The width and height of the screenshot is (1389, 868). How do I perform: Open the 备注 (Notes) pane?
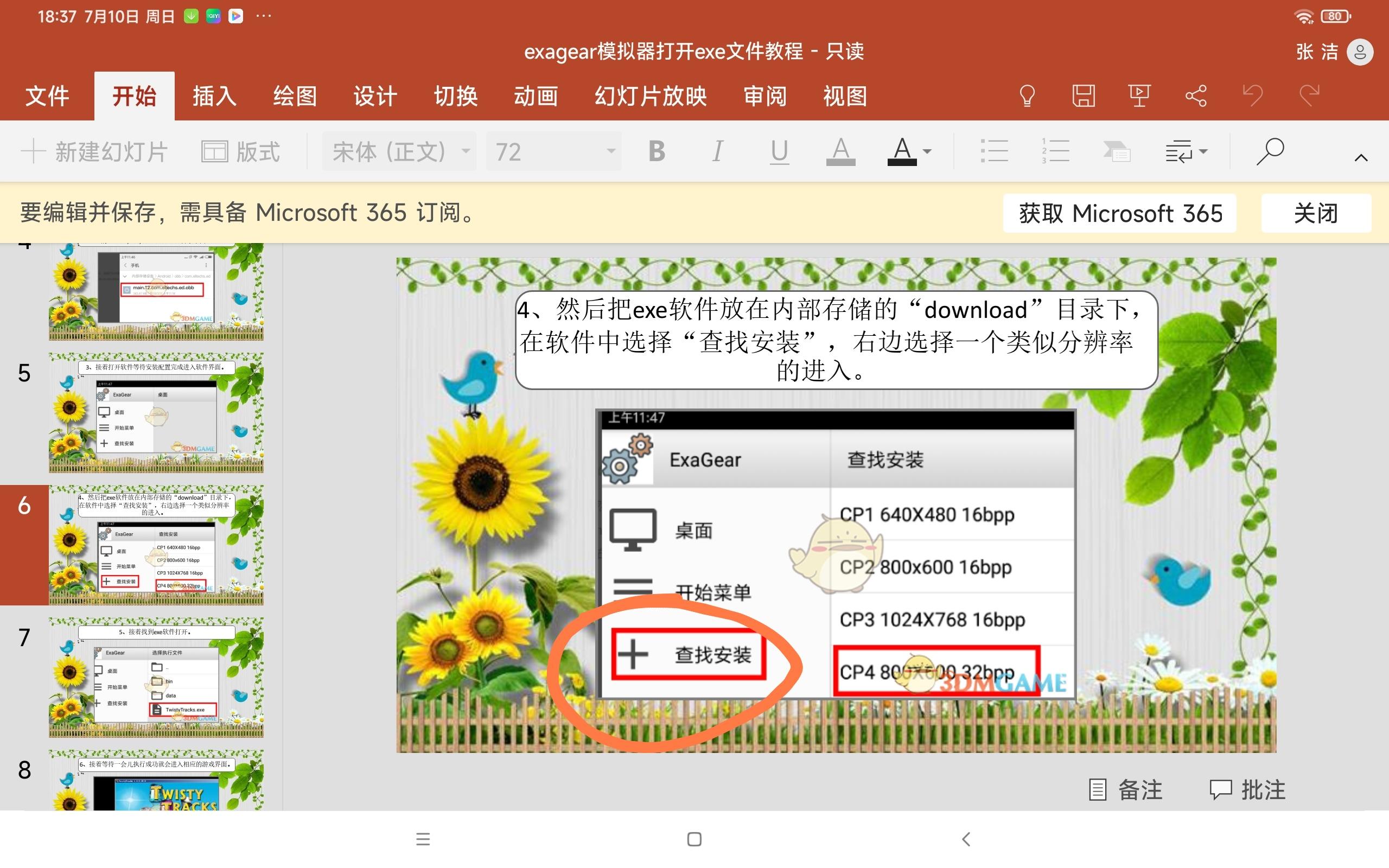point(1125,790)
